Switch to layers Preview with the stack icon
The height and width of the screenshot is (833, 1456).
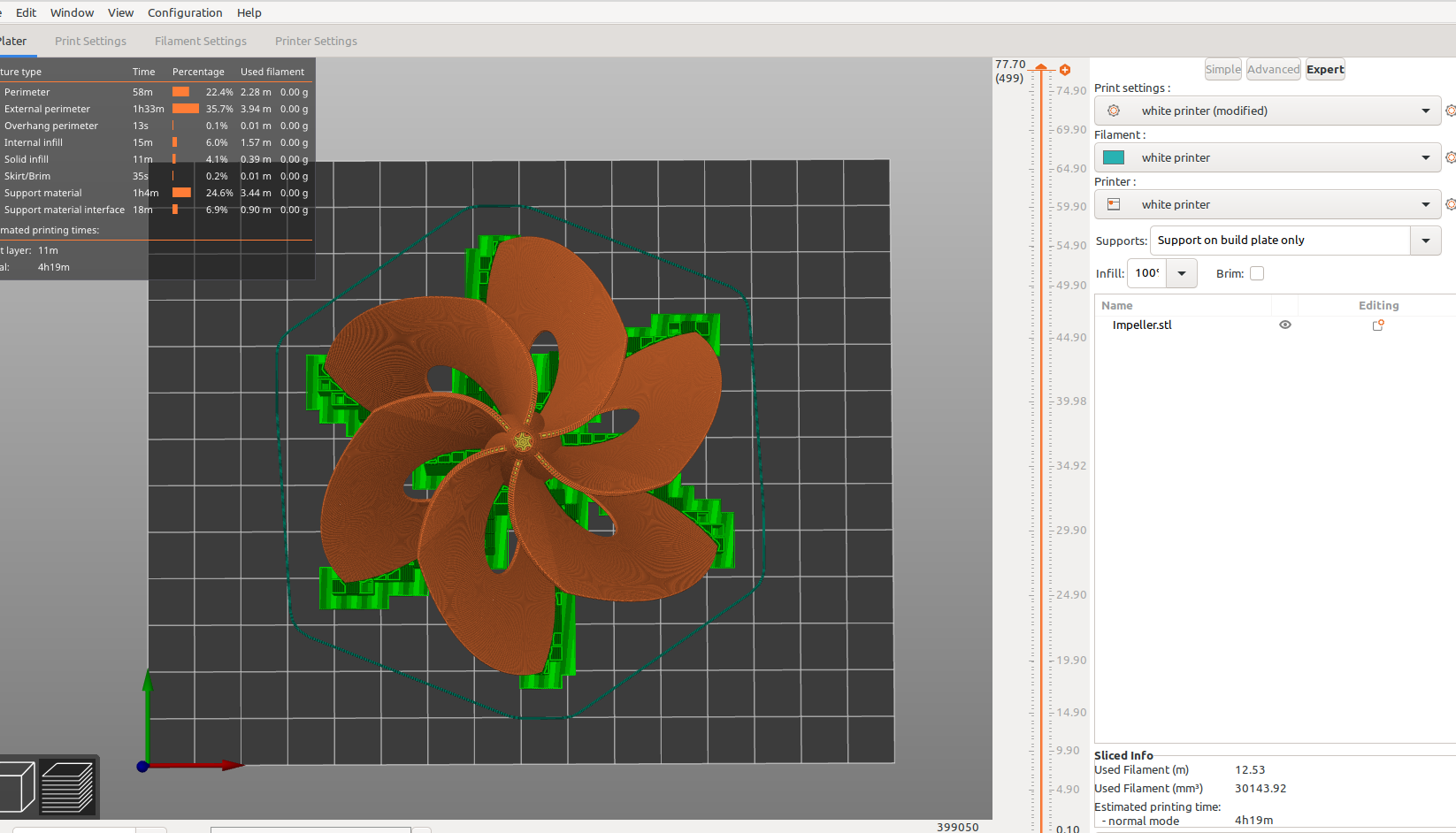point(66,786)
